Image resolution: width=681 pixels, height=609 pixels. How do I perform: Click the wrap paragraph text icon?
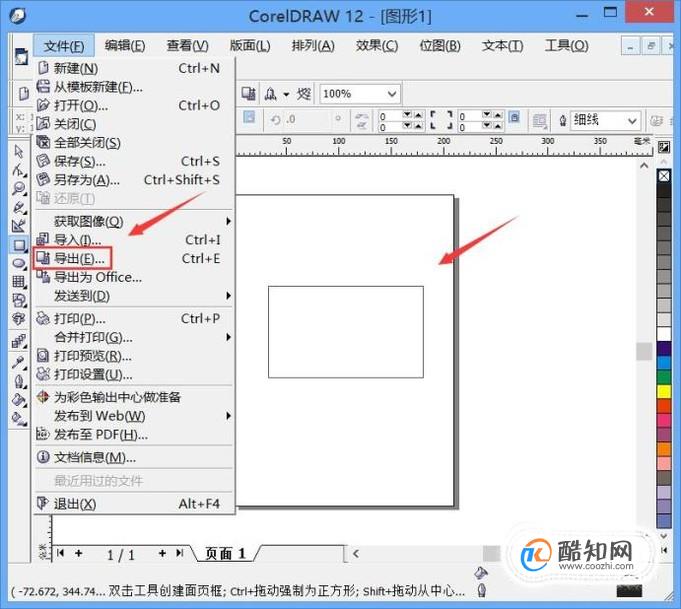pos(539,121)
